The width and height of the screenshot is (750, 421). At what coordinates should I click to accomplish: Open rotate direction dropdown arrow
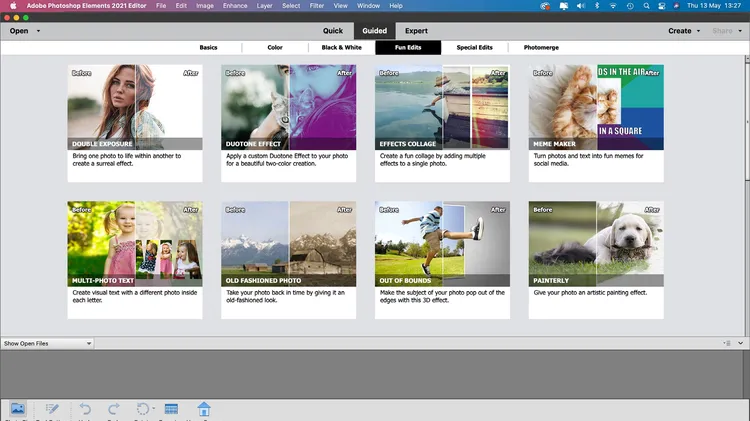tap(154, 408)
